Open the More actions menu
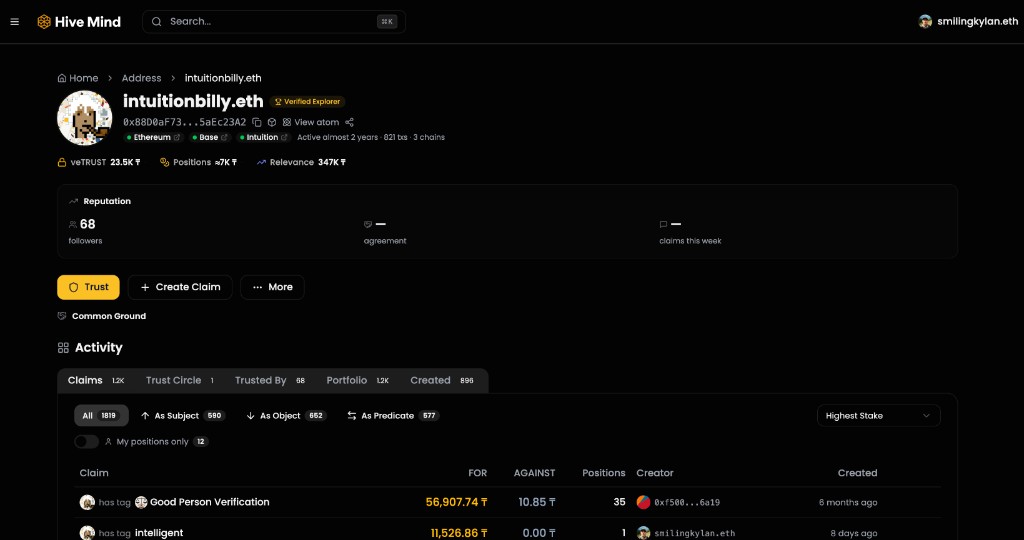The width and height of the screenshot is (1024, 540). tap(272, 287)
